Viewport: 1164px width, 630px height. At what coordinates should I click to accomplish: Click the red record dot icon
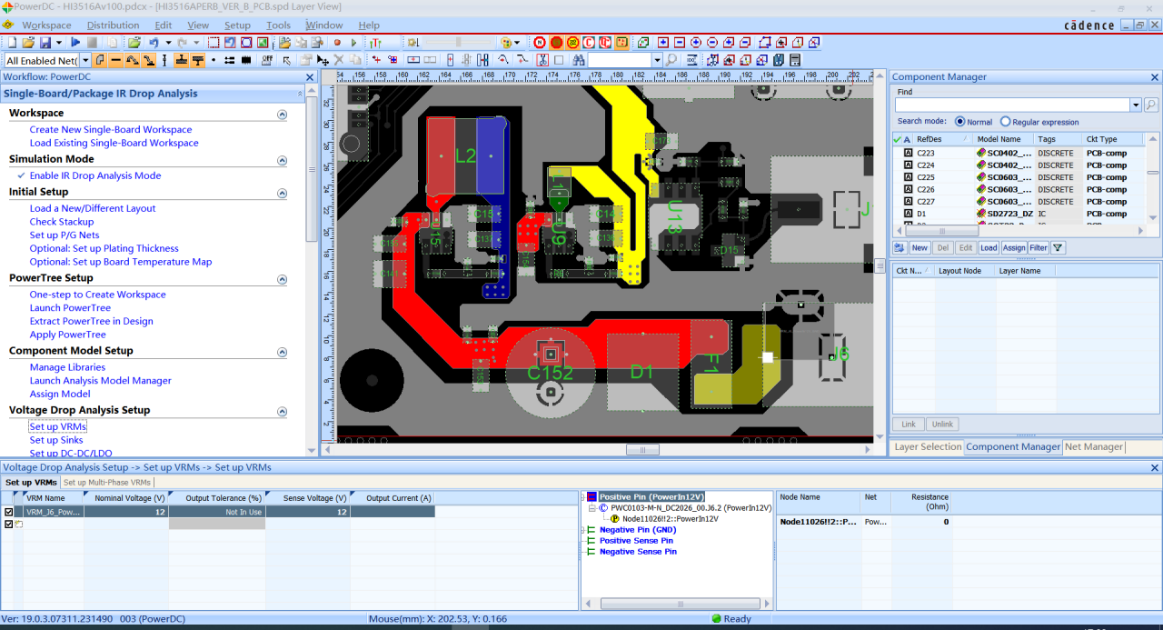tap(337, 42)
